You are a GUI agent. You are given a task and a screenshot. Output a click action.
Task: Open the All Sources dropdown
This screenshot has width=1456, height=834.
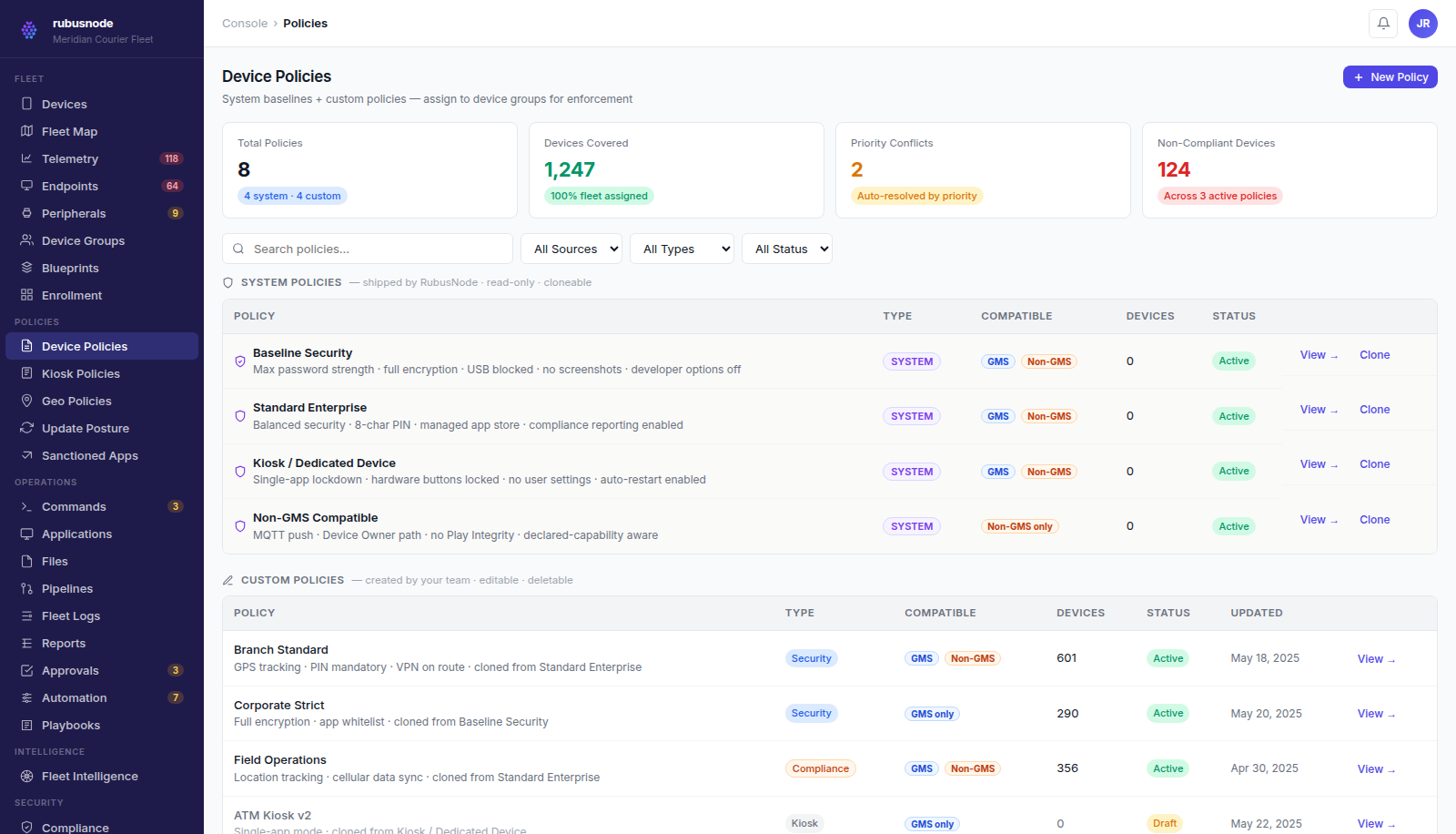(571, 249)
